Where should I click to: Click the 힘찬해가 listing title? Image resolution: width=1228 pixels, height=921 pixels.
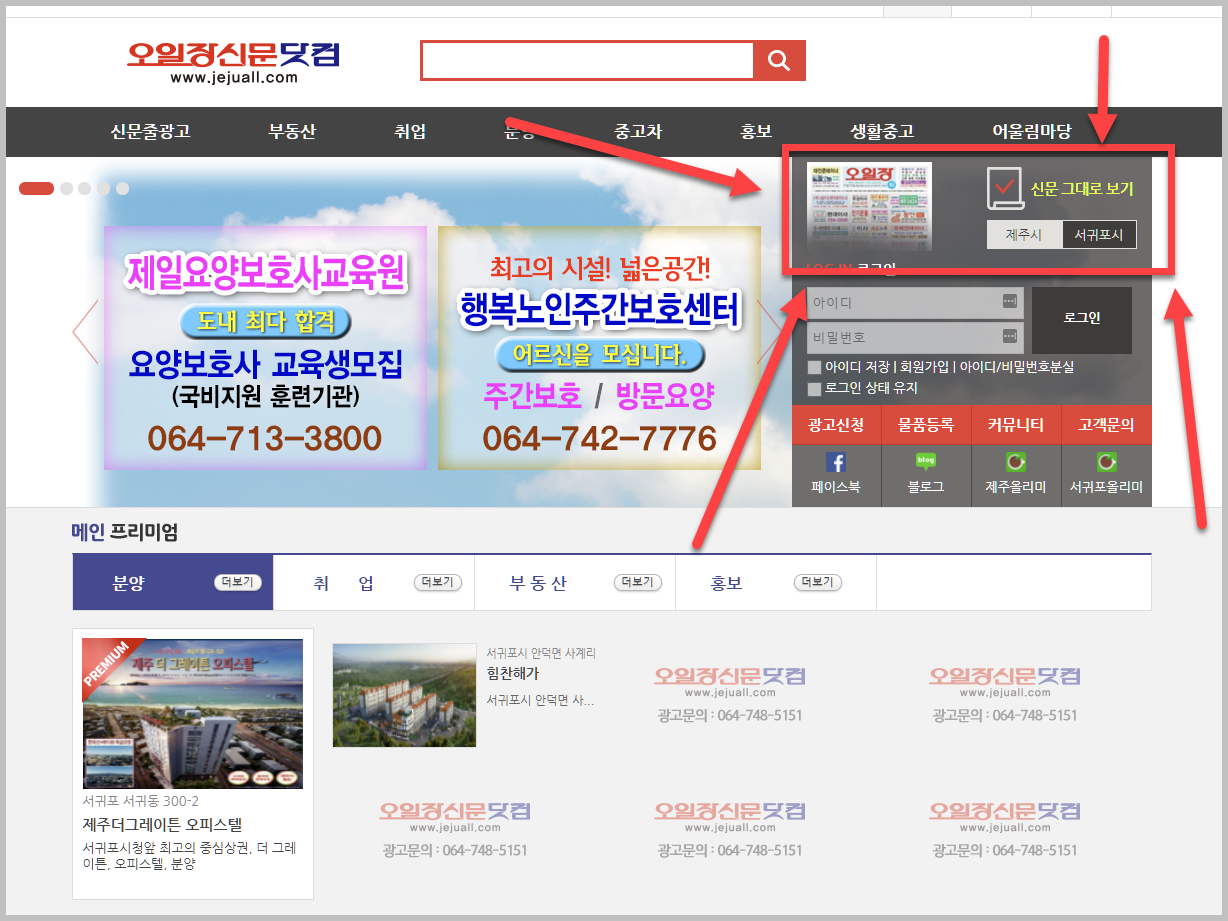pos(512,674)
